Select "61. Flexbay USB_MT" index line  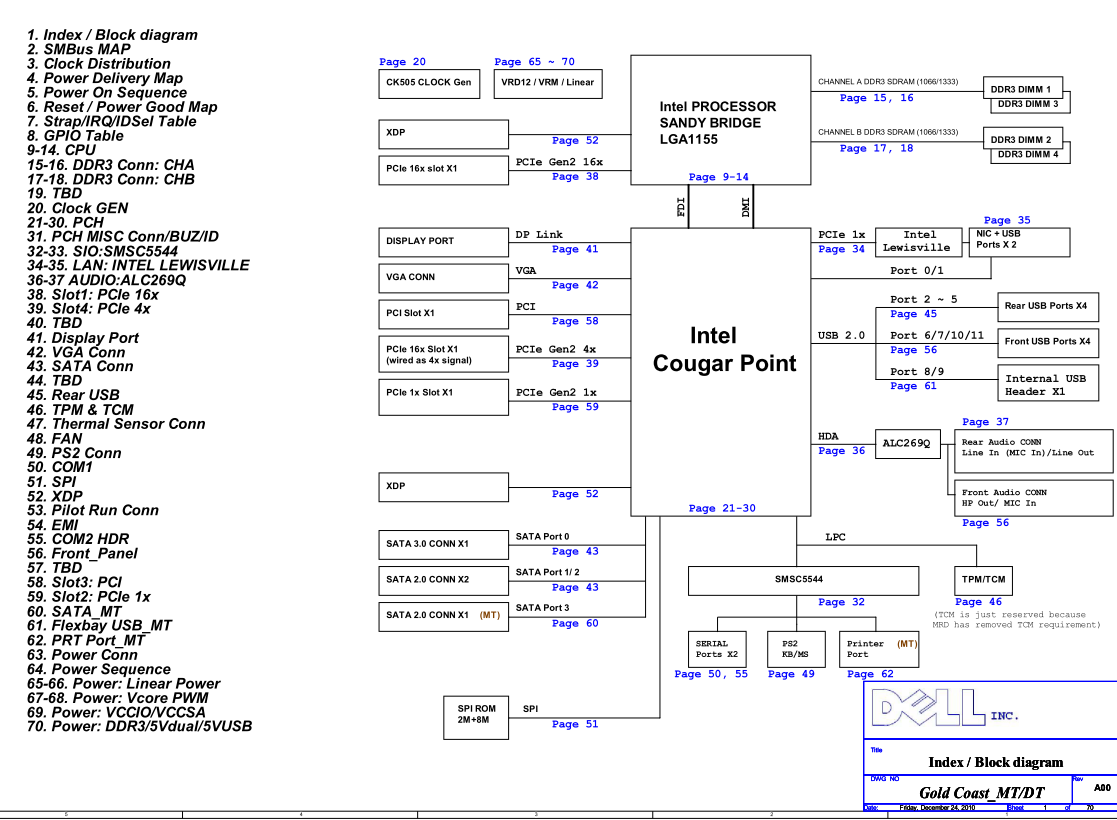pos(99,626)
